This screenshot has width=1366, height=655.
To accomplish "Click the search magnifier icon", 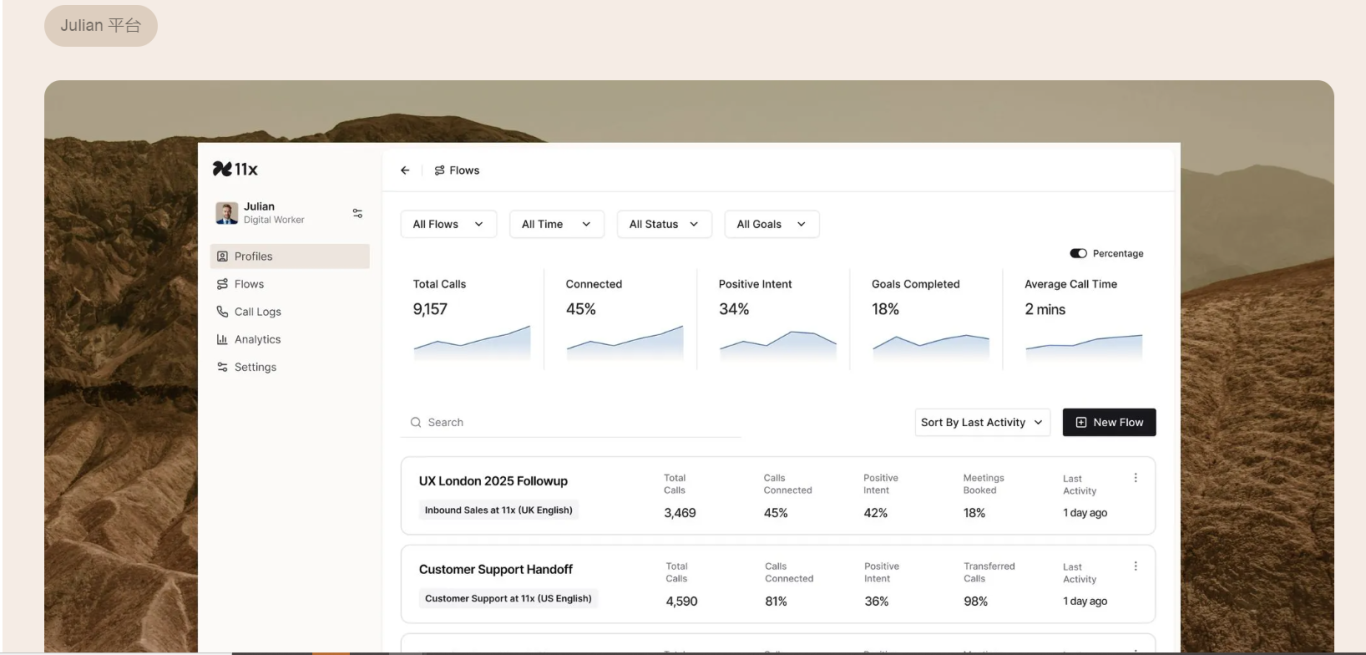I will pos(416,422).
